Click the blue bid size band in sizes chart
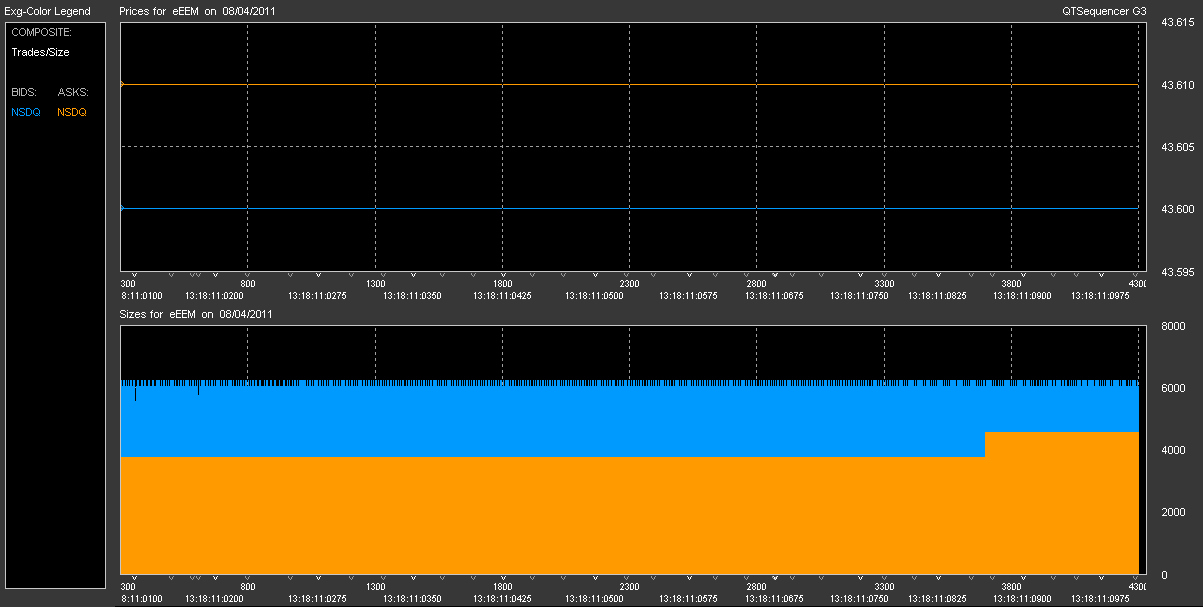The height and width of the screenshot is (607, 1203). point(629,420)
